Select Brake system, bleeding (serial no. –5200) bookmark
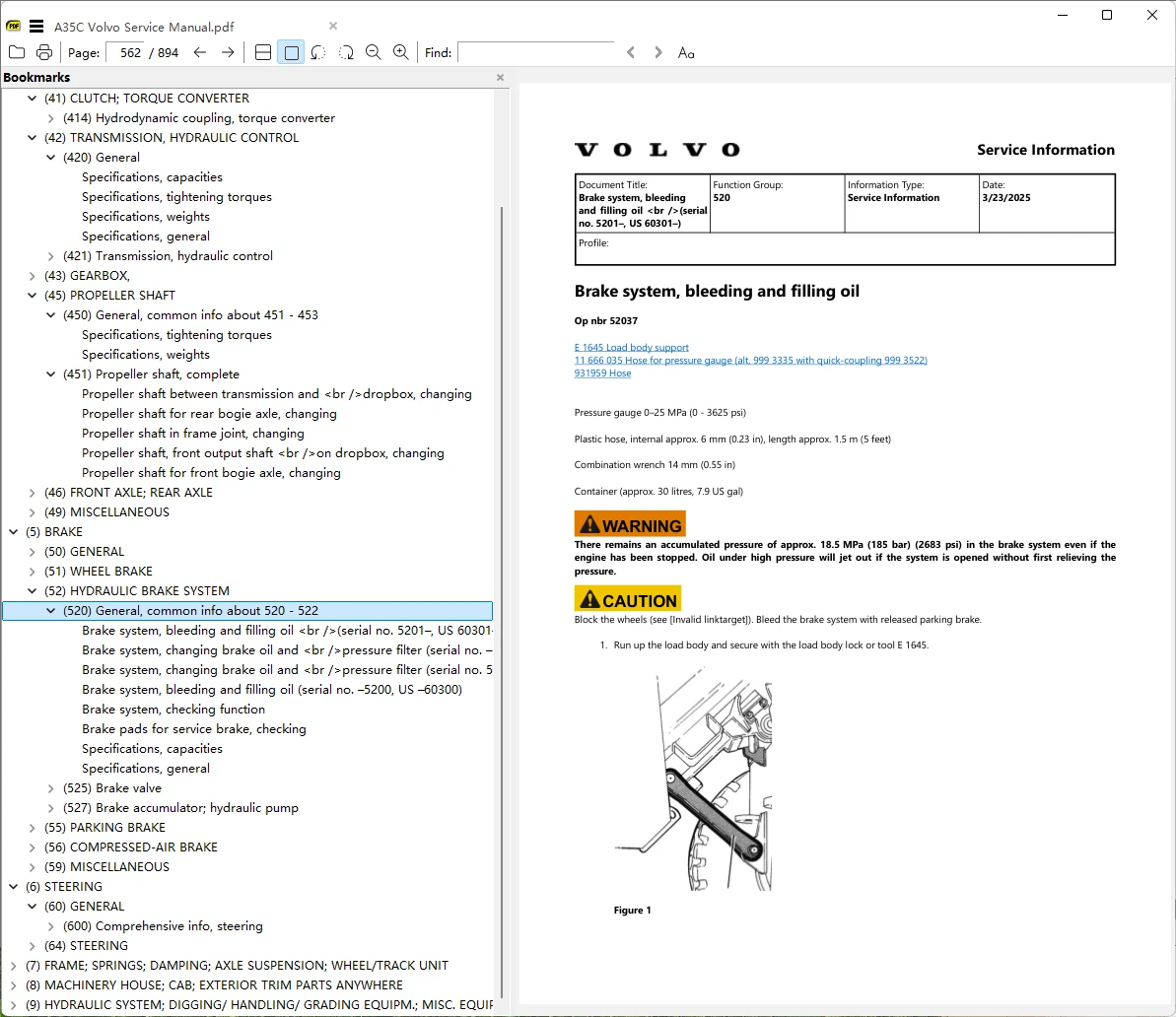This screenshot has height=1017, width=1176. pos(272,689)
